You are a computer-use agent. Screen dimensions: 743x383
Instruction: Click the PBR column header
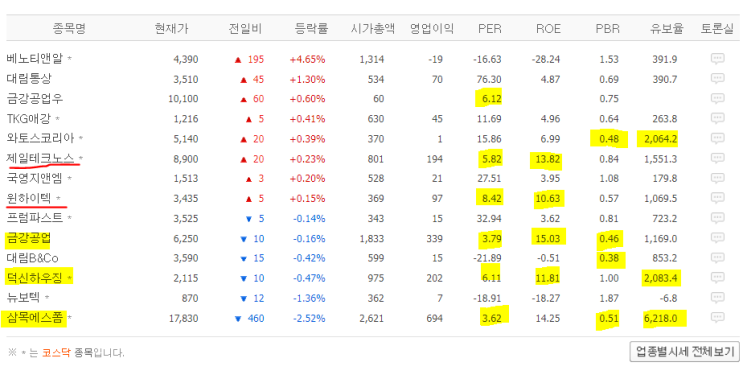pyautogui.click(x=607, y=29)
